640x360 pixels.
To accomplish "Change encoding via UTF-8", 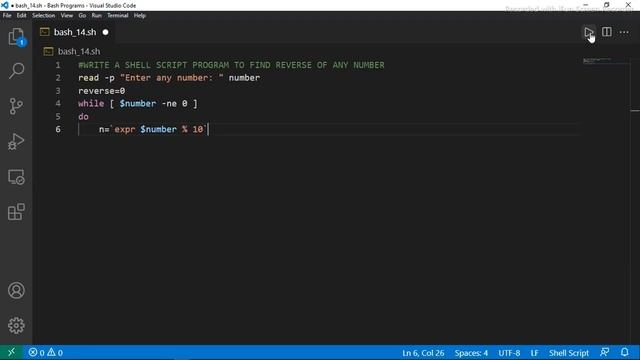I will [509, 353].
